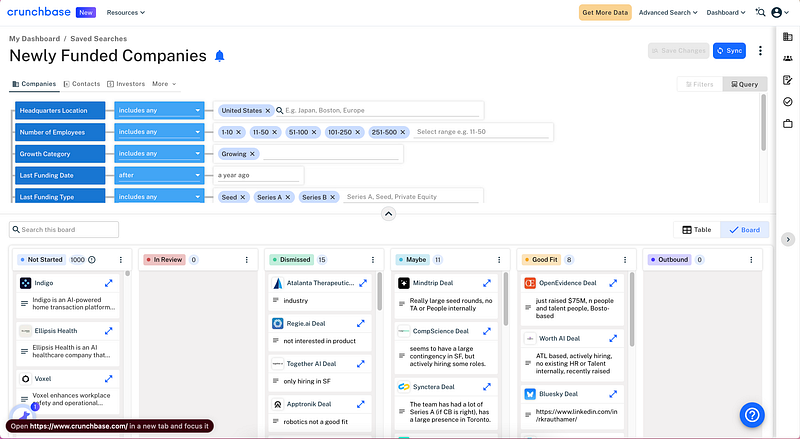This screenshot has height=439, width=800.
Task: Open Last Funding Date 'after' dropdown
Action: click(x=159, y=175)
